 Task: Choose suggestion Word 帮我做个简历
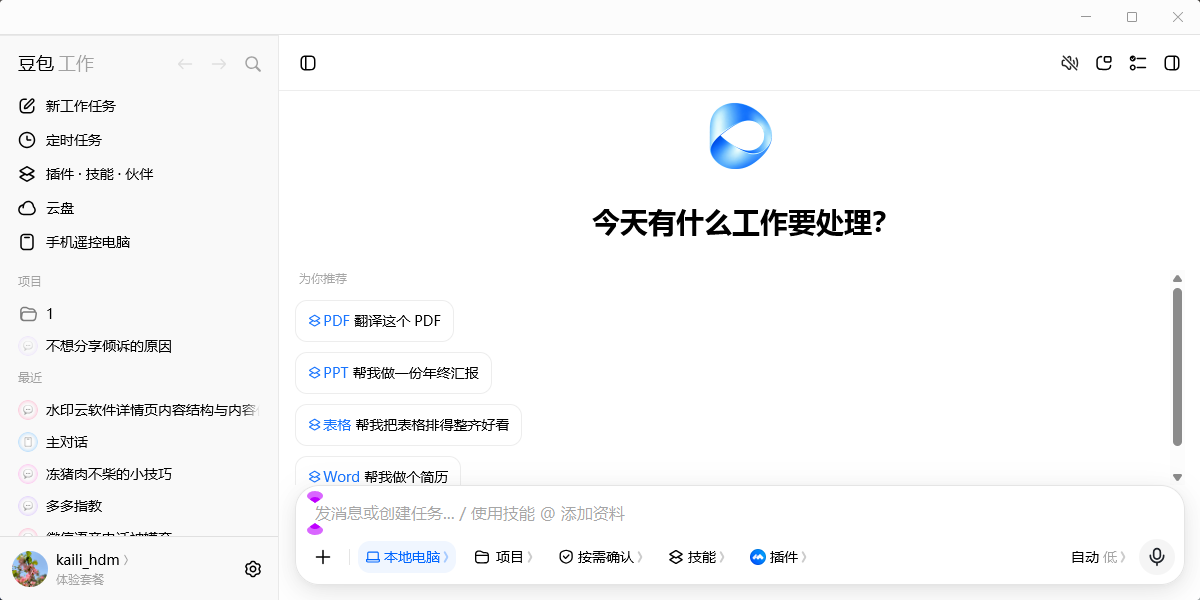point(378,474)
